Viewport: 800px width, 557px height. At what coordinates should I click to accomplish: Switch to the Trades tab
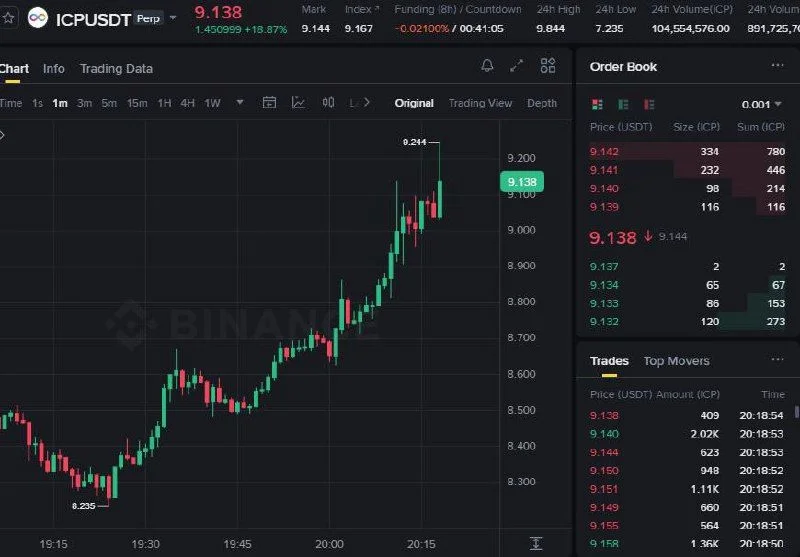(609, 361)
